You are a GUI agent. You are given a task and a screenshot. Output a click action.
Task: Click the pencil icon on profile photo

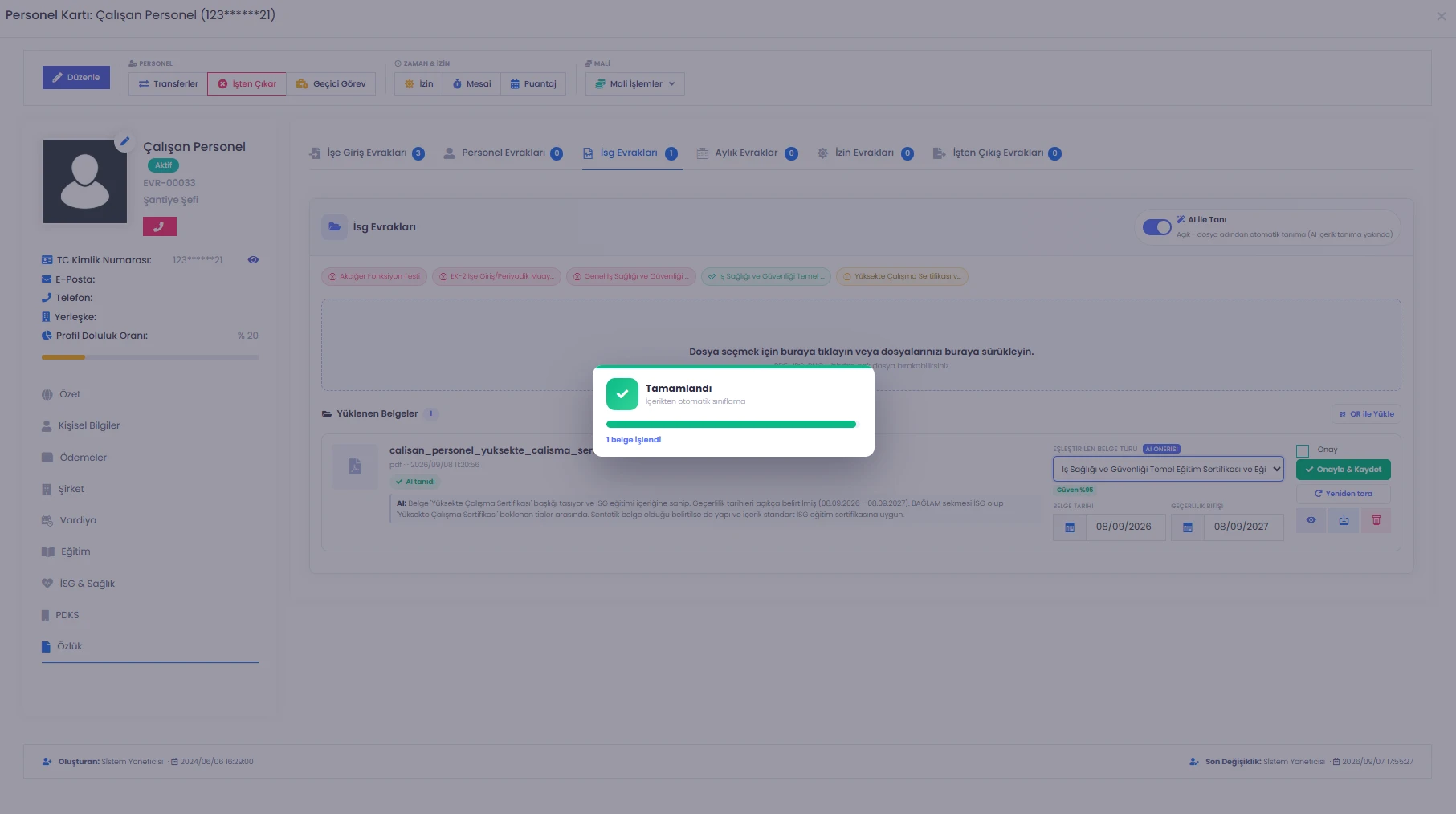pyautogui.click(x=124, y=141)
